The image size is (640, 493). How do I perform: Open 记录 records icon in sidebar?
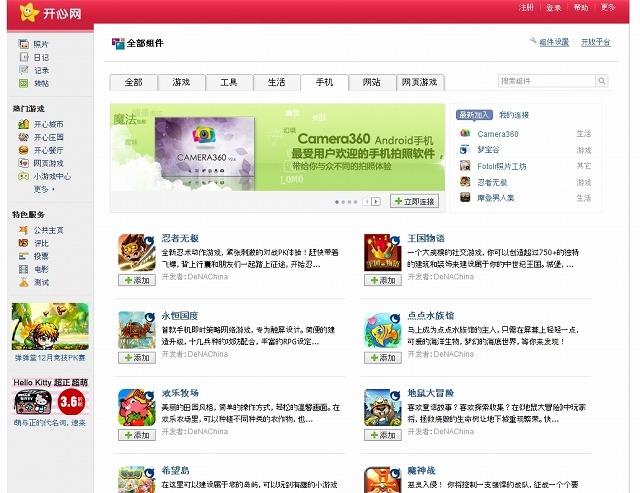click(x=24, y=70)
